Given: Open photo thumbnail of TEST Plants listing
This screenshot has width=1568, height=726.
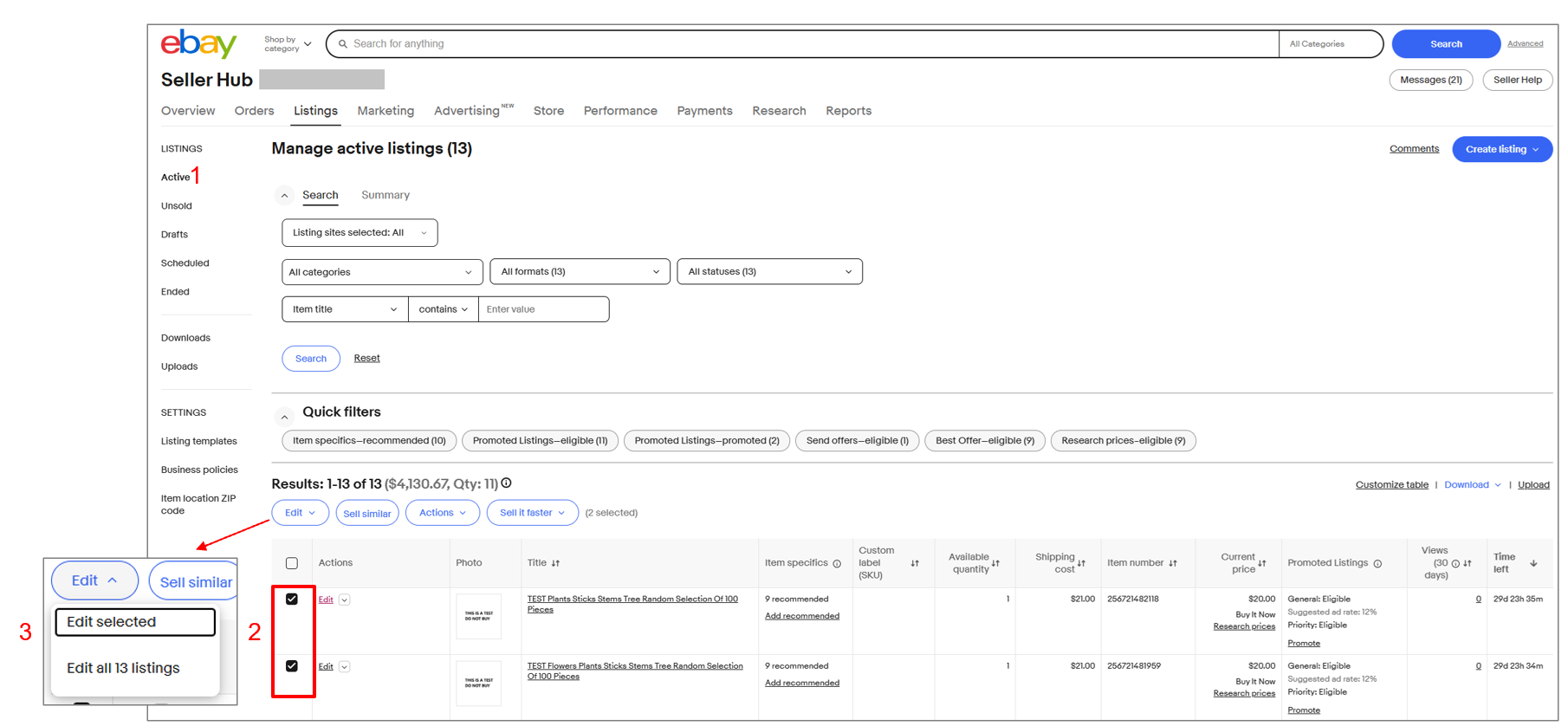Looking at the screenshot, I should point(478,617).
